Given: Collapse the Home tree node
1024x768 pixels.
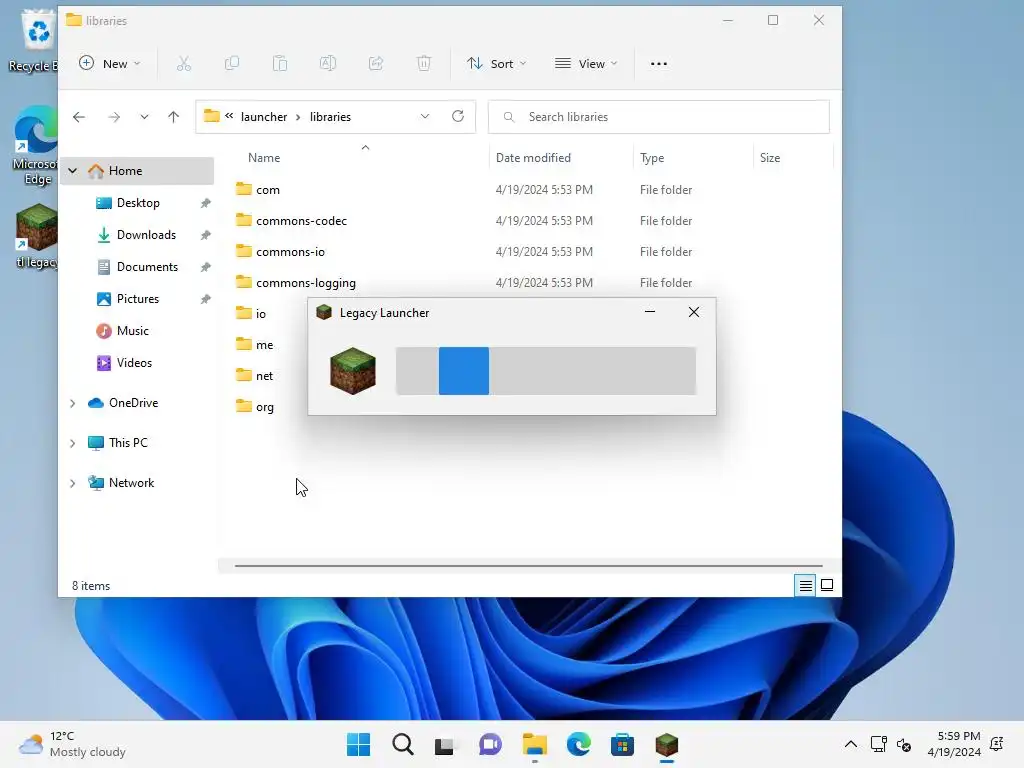Looking at the screenshot, I should pos(72,170).
